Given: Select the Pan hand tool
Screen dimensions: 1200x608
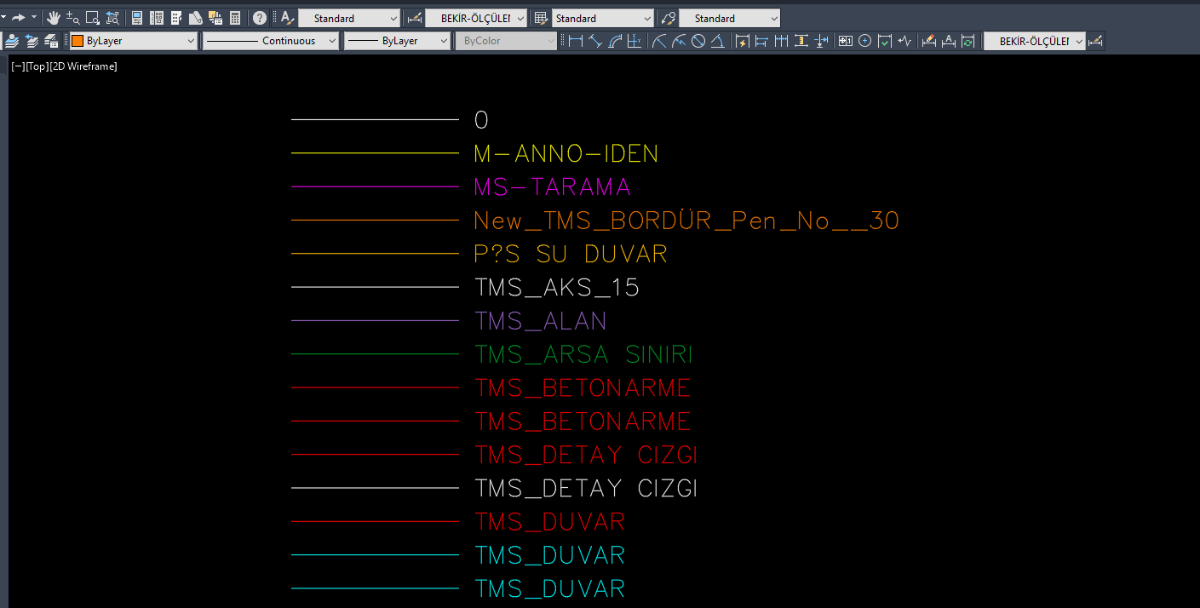Looking at the screenshot, I should point(53,18).
